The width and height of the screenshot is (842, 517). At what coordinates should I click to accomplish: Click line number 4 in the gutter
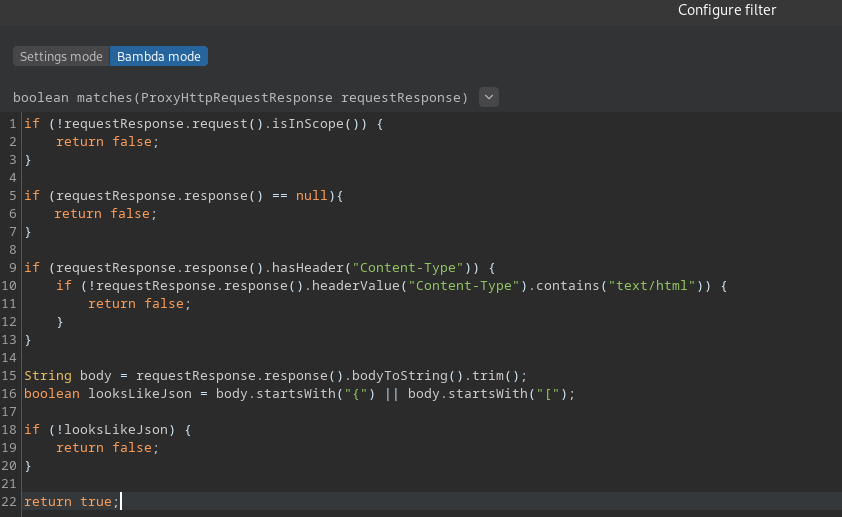pos(12,178)
